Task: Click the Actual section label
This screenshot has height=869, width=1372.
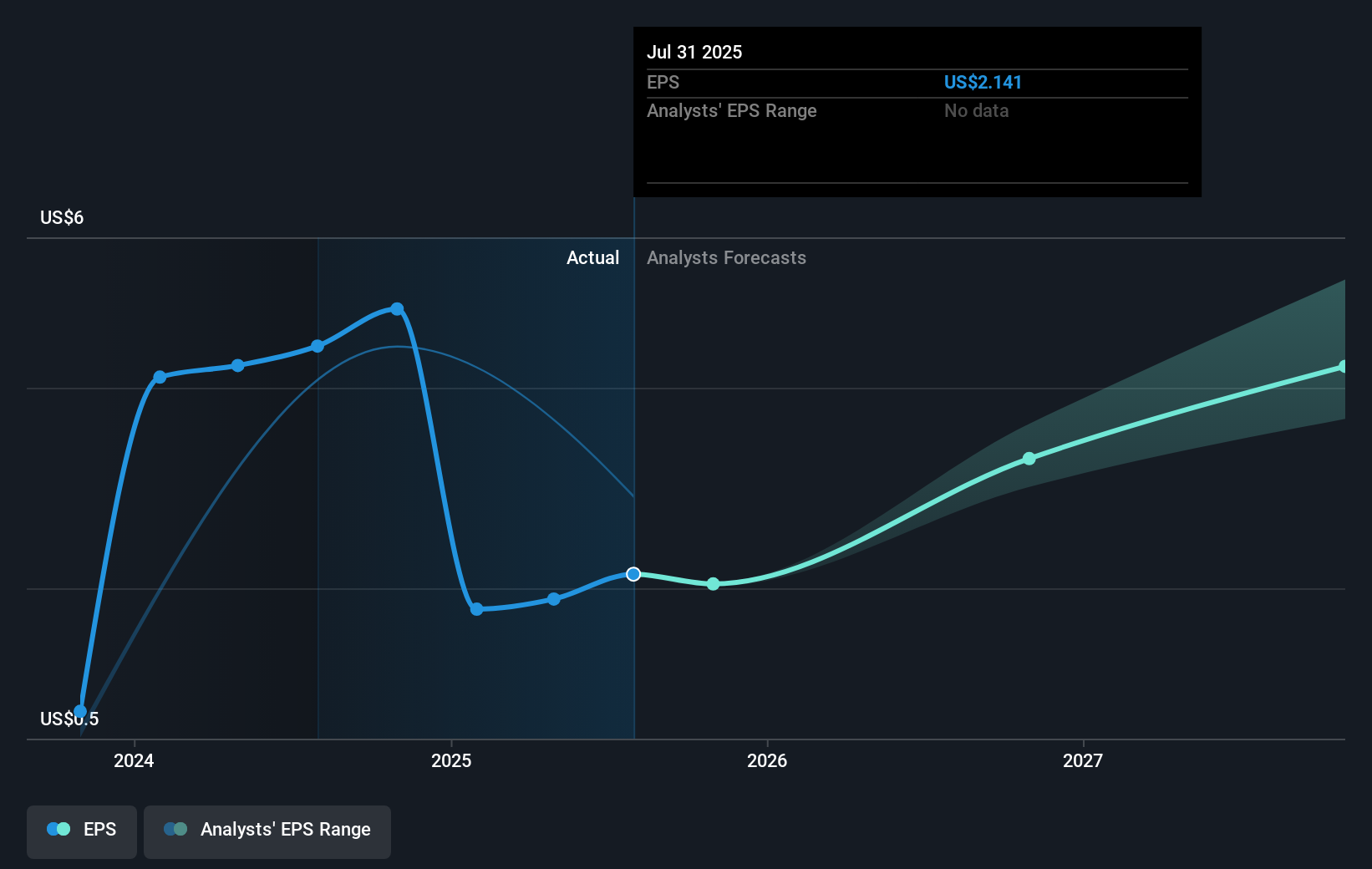Action: point(592,258)
